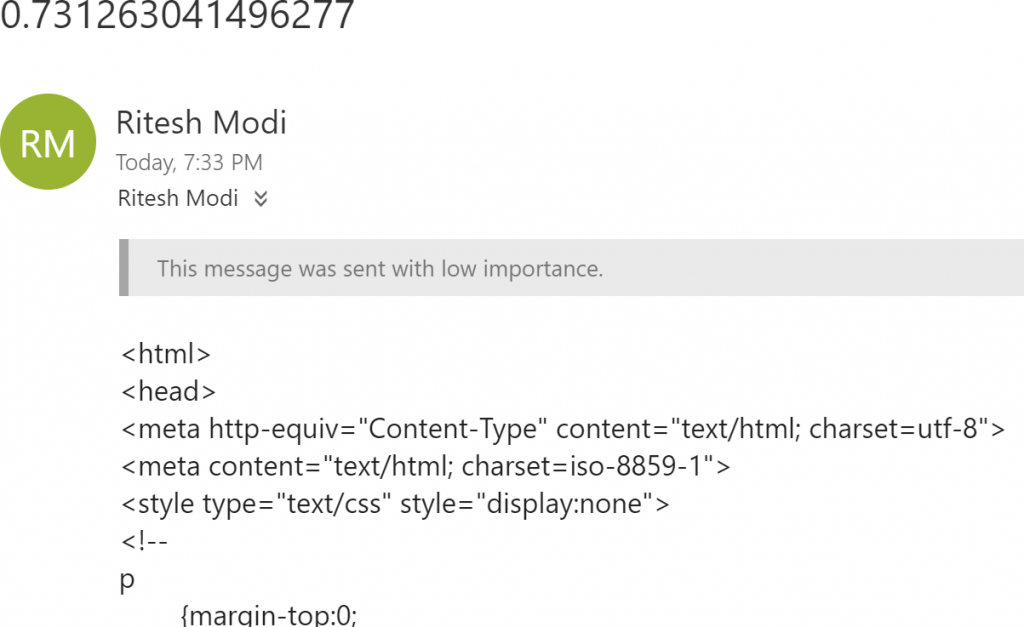Viewport: 1024px width, 627px height.
Task: Click the dark gray bar beside the importance banner
Action: [123, 268]
